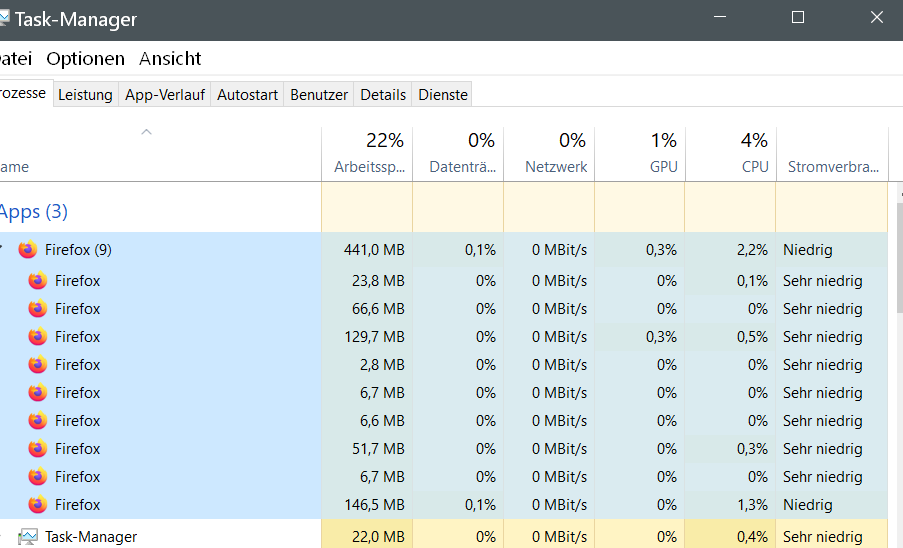Open the Dienste tab
903x548 pixels.
click(x=443, y=95)
